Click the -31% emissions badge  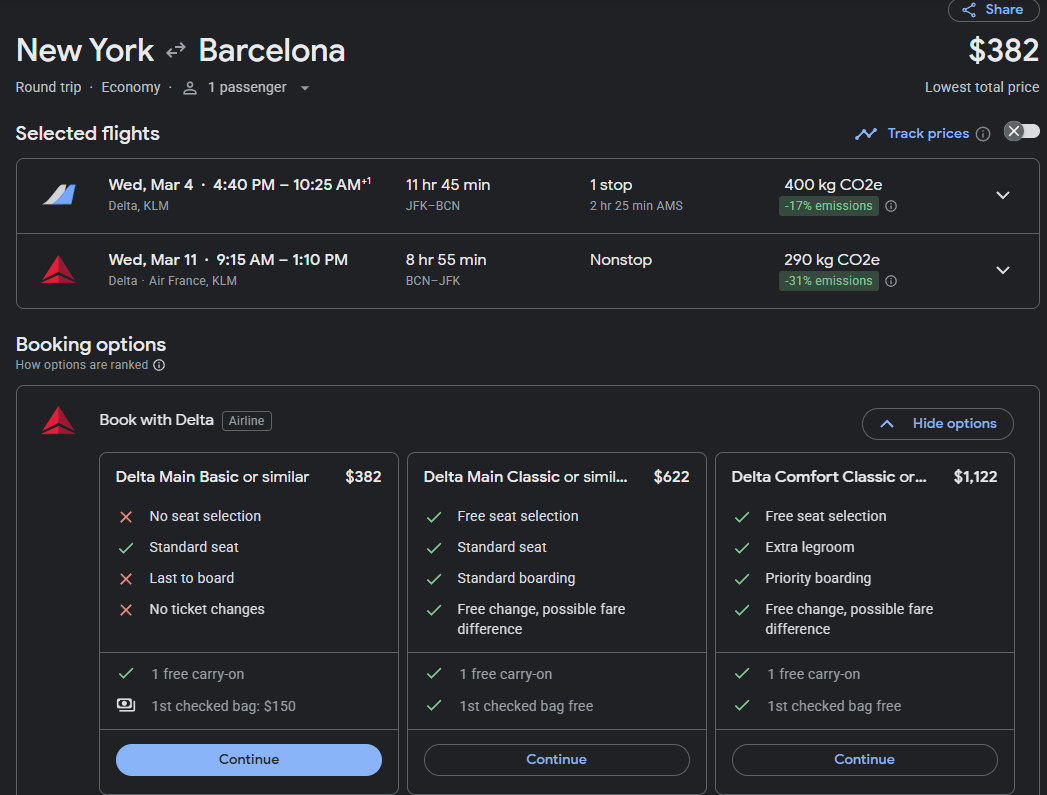click(829, 281)
